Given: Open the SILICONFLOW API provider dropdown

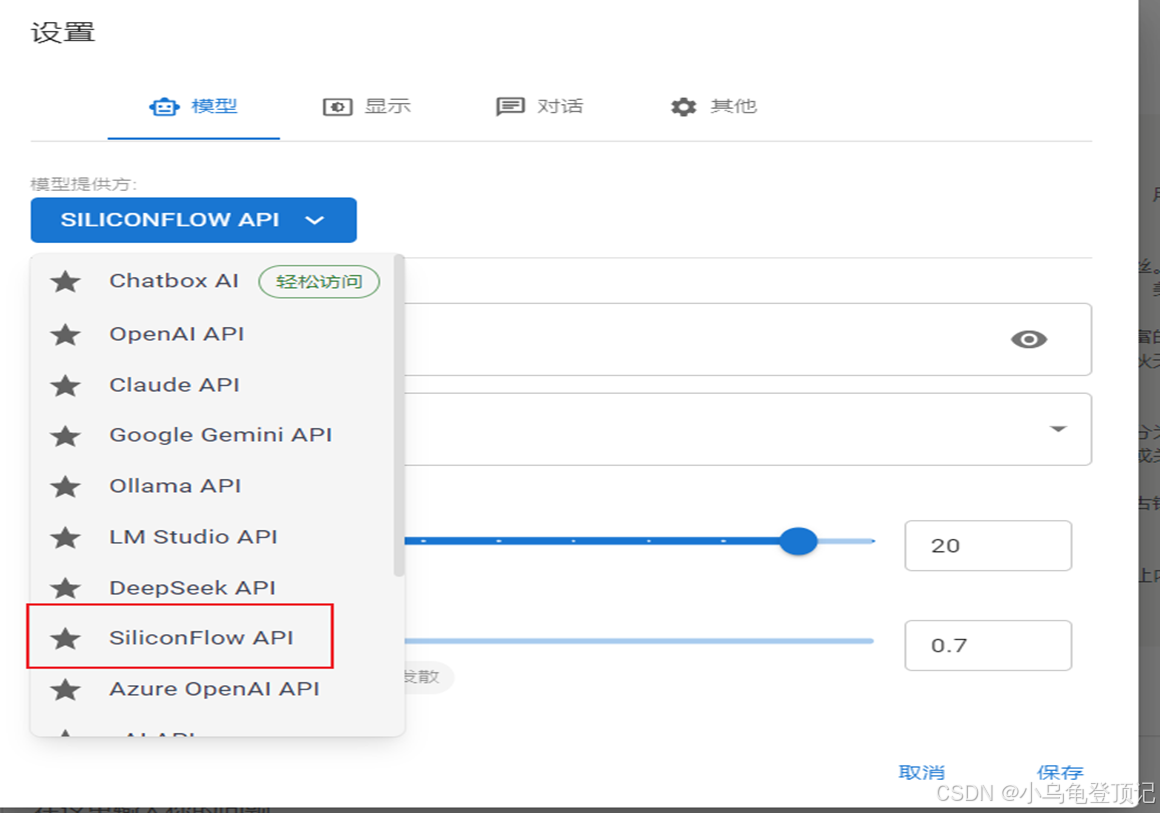Looking at the screenshot, I should pyautogui.click(x=194, y=220).
